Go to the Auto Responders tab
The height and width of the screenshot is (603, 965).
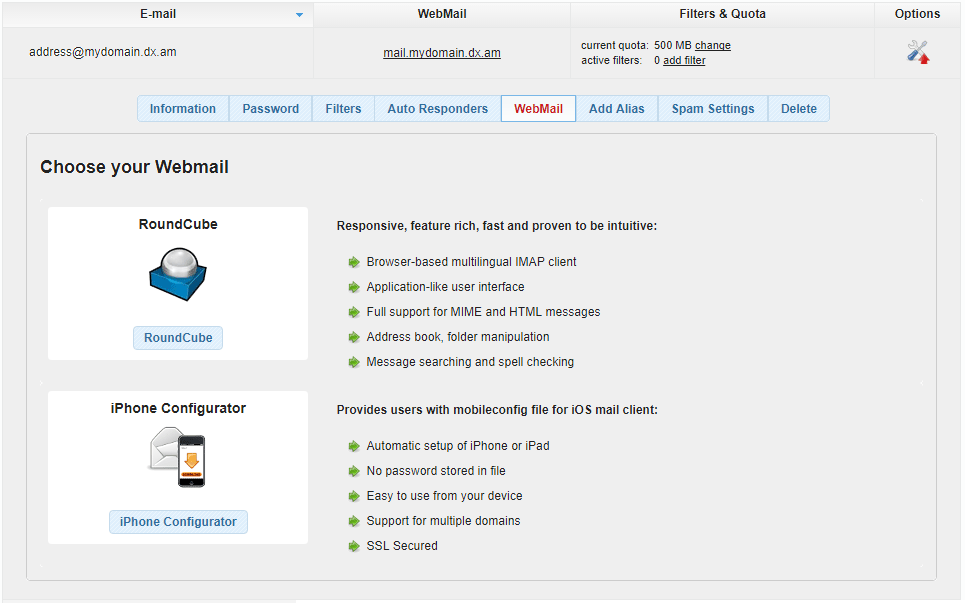click(437, 109)
